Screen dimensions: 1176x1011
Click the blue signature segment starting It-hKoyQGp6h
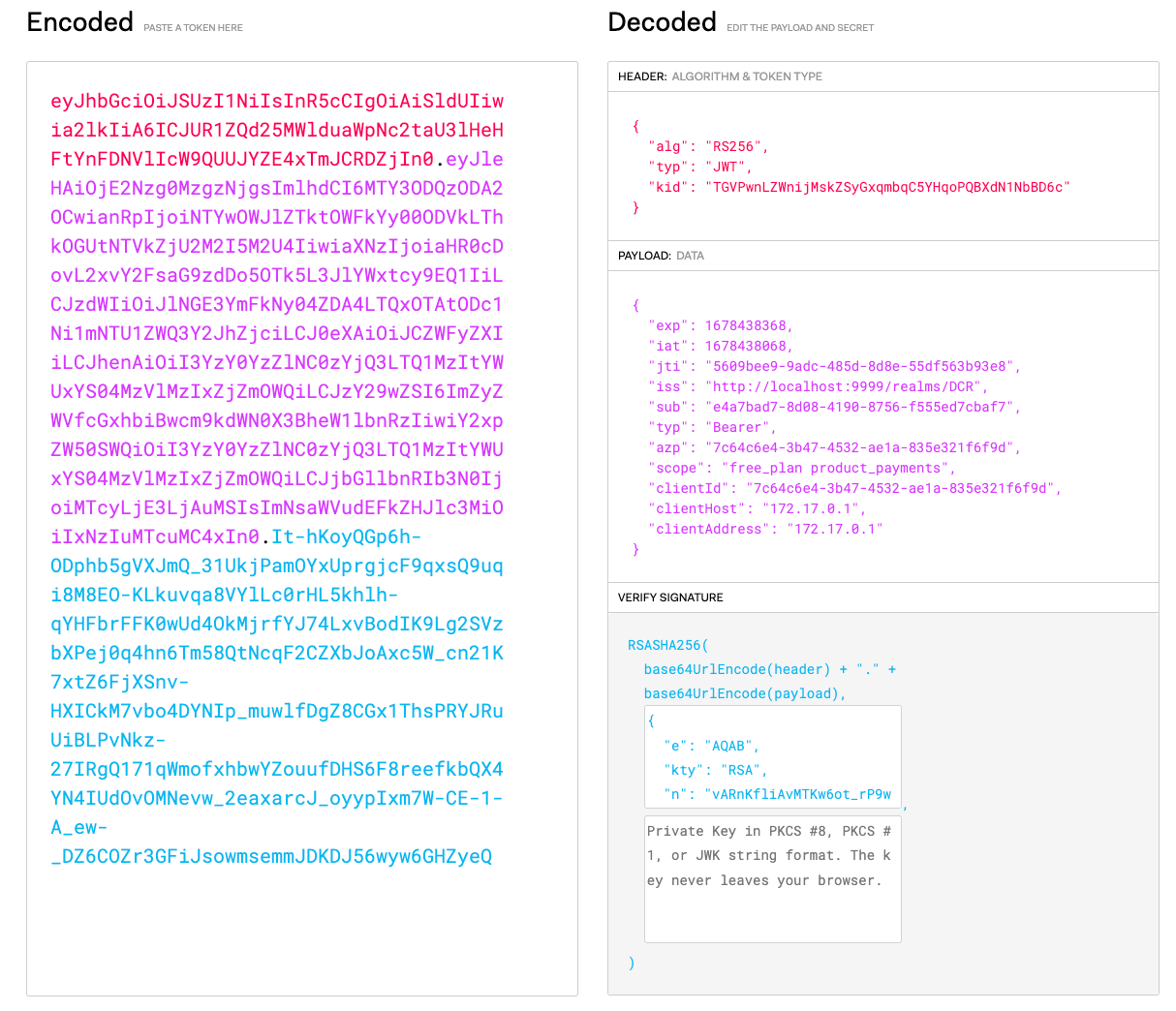[277, 696]
